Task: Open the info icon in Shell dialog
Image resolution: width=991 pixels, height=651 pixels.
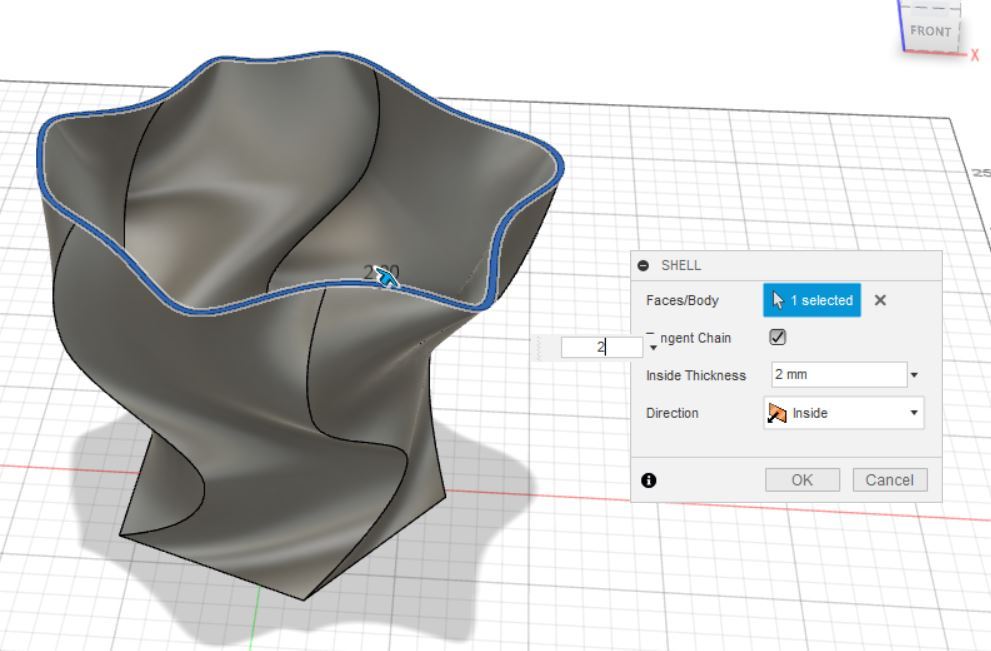Action: (648, 480)
